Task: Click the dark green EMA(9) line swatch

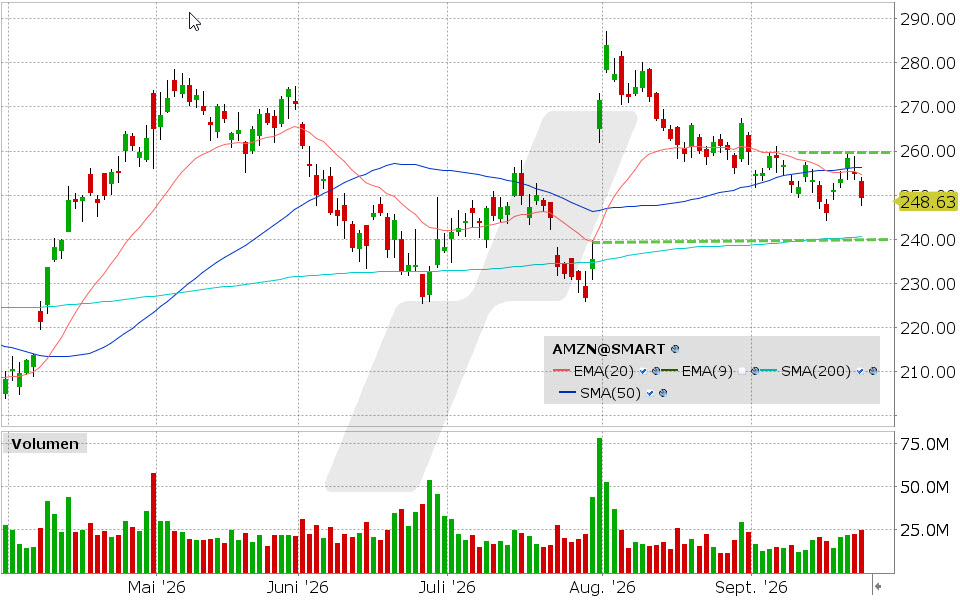Action: (x=670, y=371)
